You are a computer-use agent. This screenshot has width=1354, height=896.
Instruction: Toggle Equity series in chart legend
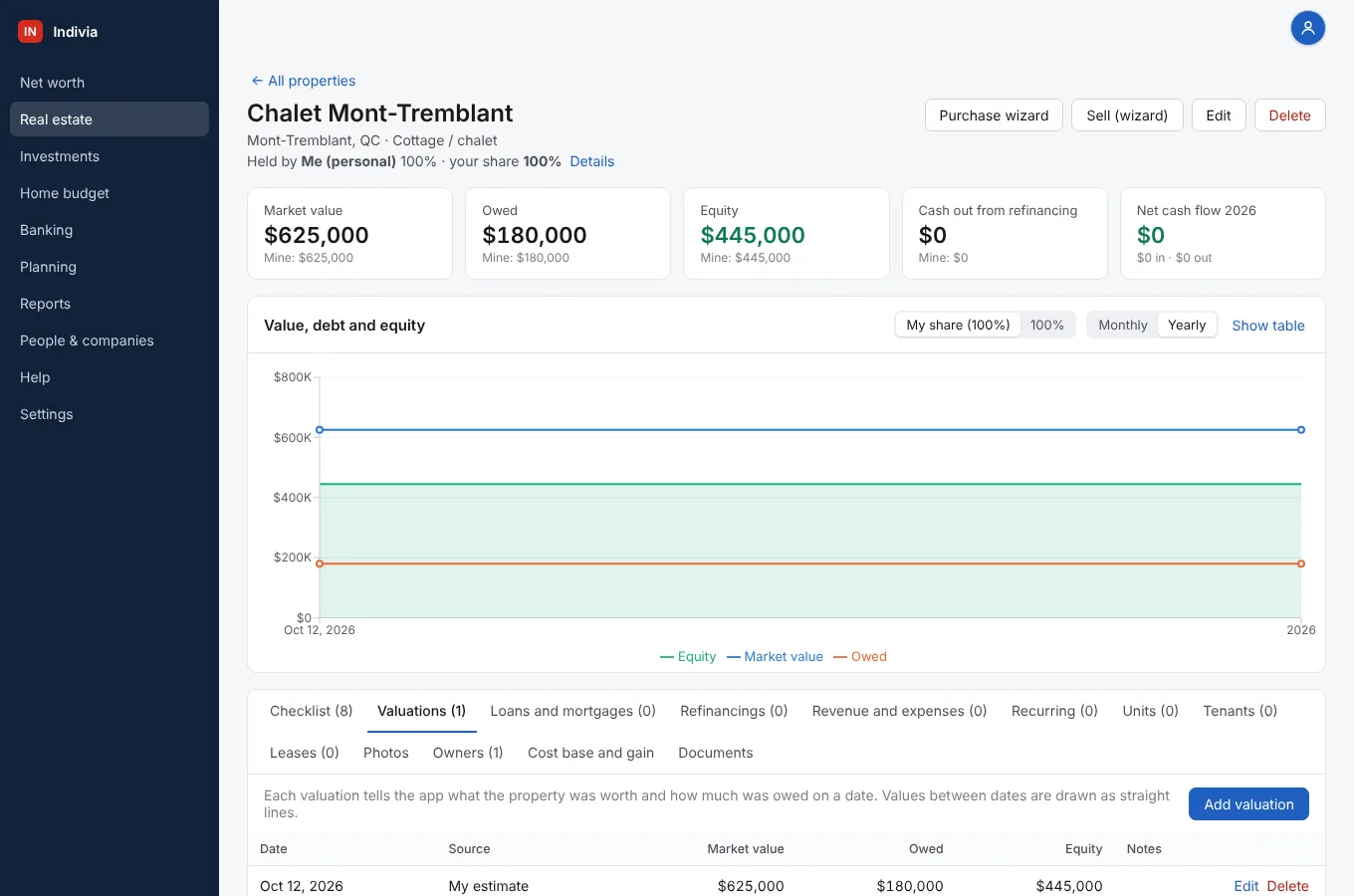coord(688,656)
